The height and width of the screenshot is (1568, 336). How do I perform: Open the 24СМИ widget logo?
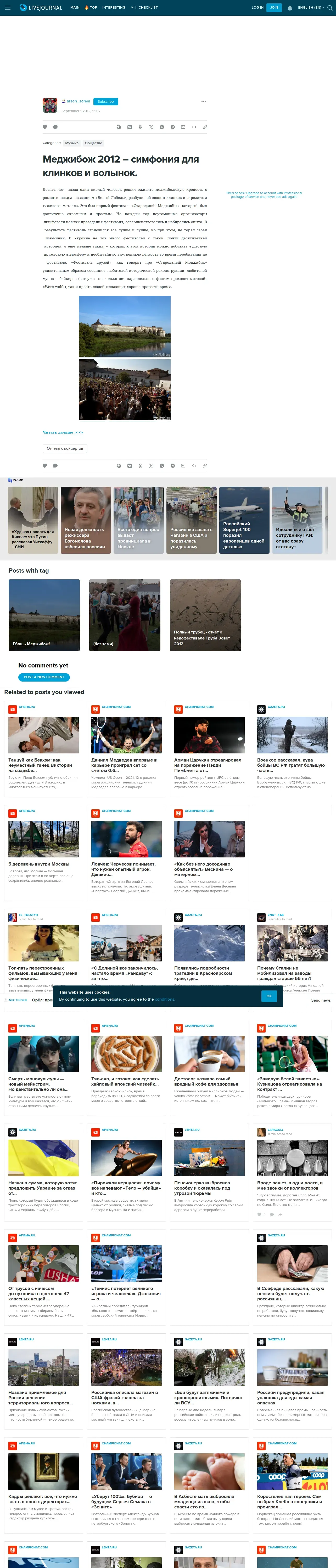click(x=16, y=480)
